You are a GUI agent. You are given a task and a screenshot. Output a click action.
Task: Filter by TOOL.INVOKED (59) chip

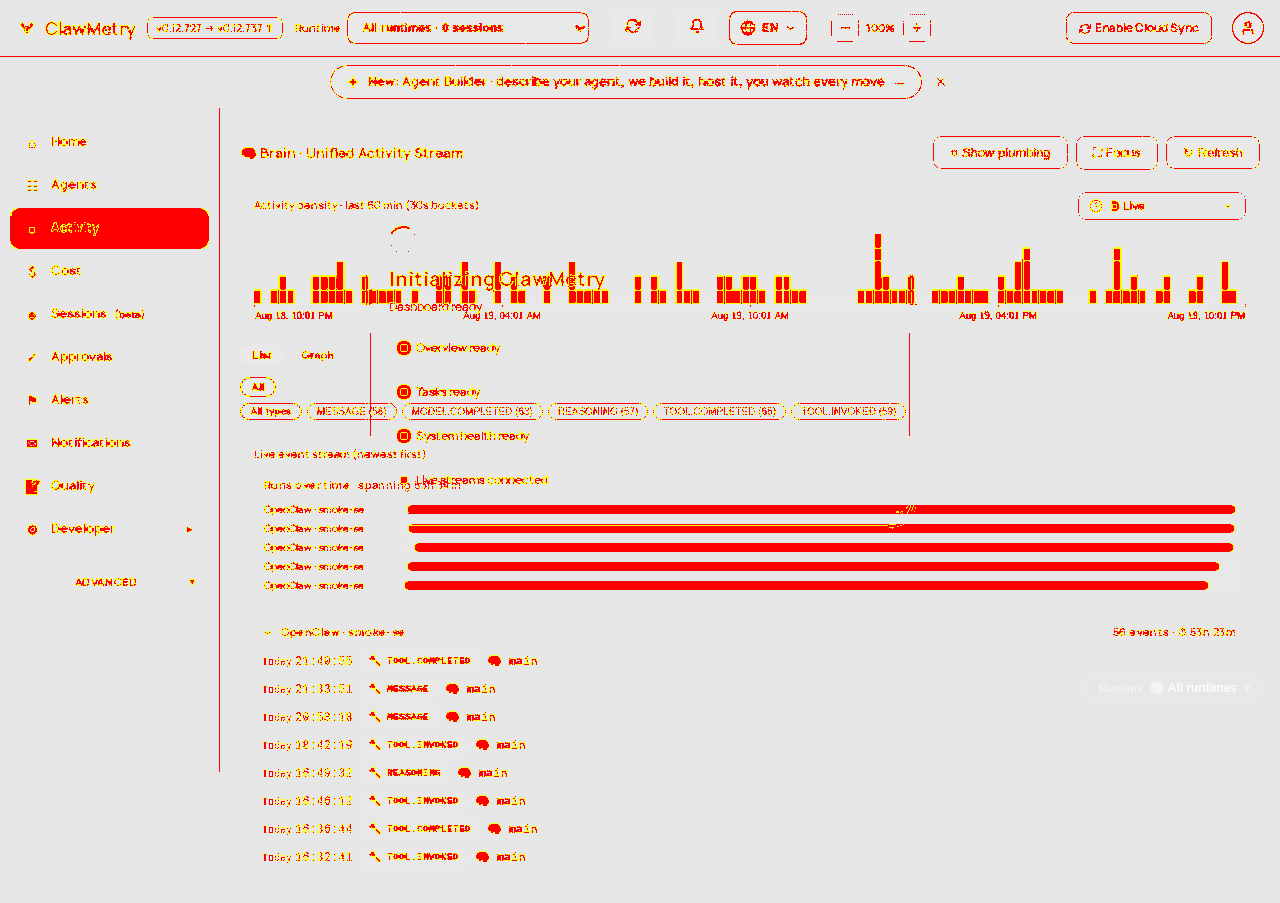click(849, 412)
